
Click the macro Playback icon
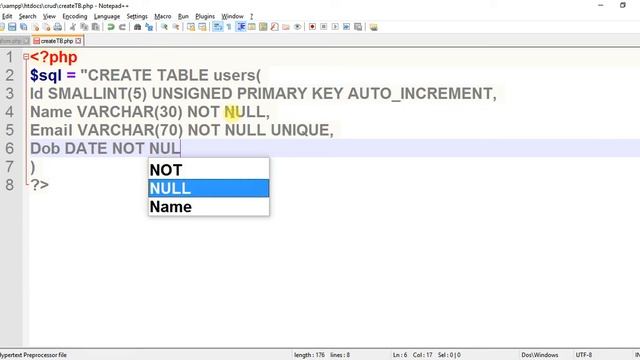coord(335,27)
